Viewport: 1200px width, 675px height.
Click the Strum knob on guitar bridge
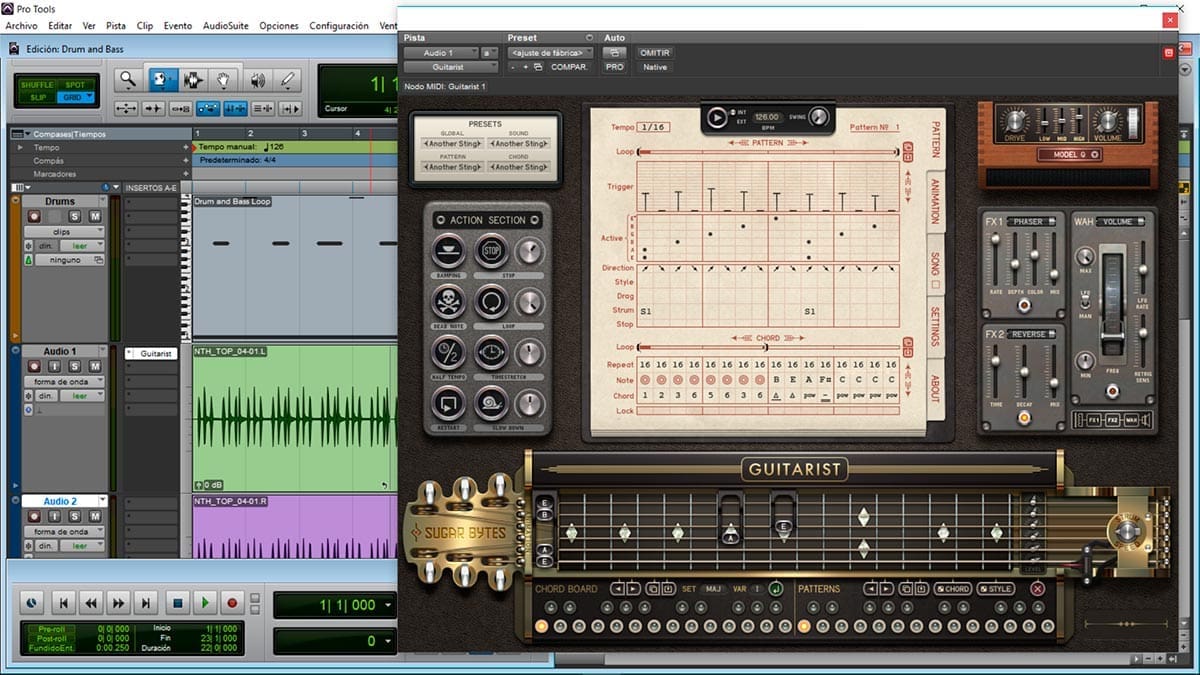(x=1127, y=531)
